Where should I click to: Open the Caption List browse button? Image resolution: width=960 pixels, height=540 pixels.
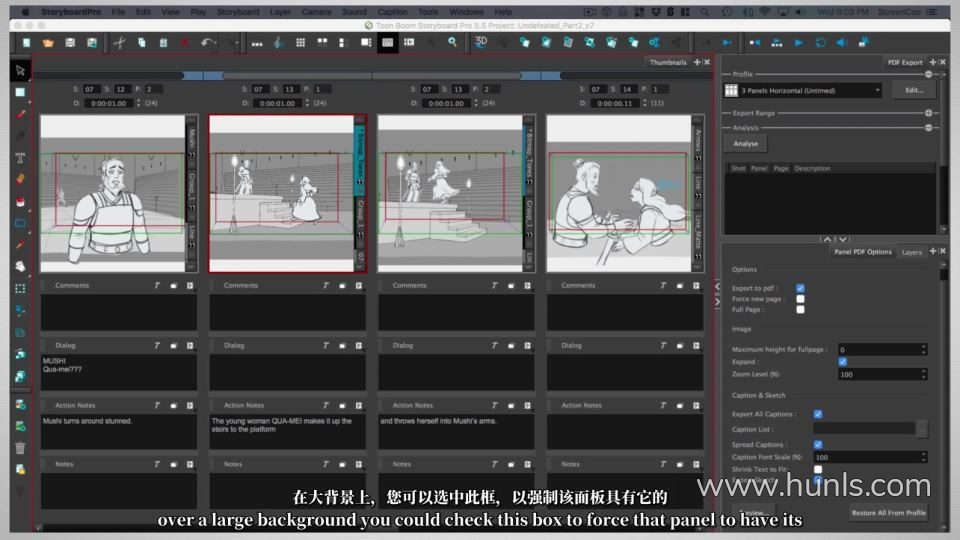[922, 429]
